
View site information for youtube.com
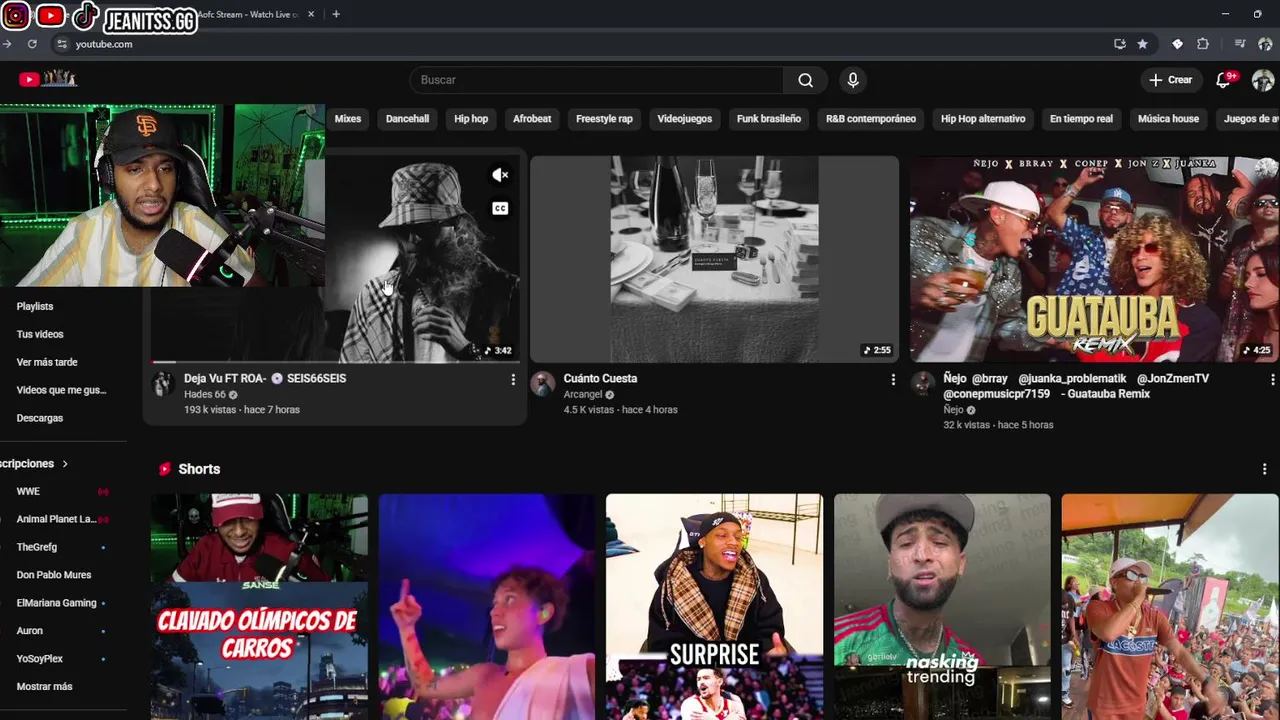point(61,44)
